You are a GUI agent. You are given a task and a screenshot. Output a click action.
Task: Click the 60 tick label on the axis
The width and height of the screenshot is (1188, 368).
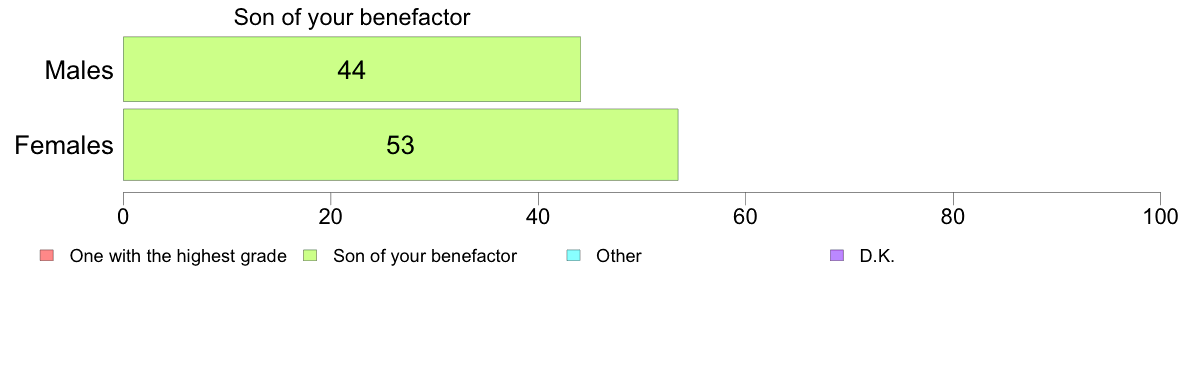pyautogui.click(x=746, y=216)
